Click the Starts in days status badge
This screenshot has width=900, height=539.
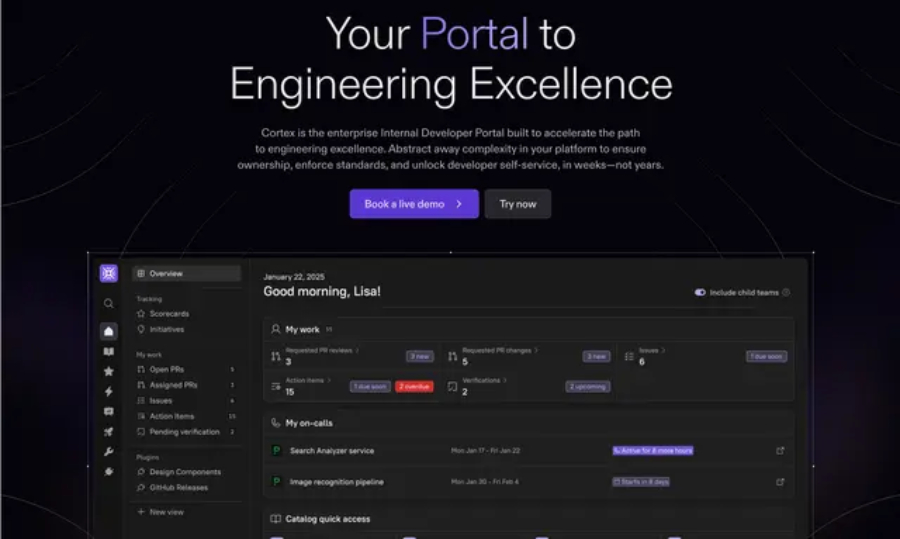coord(641,482)
